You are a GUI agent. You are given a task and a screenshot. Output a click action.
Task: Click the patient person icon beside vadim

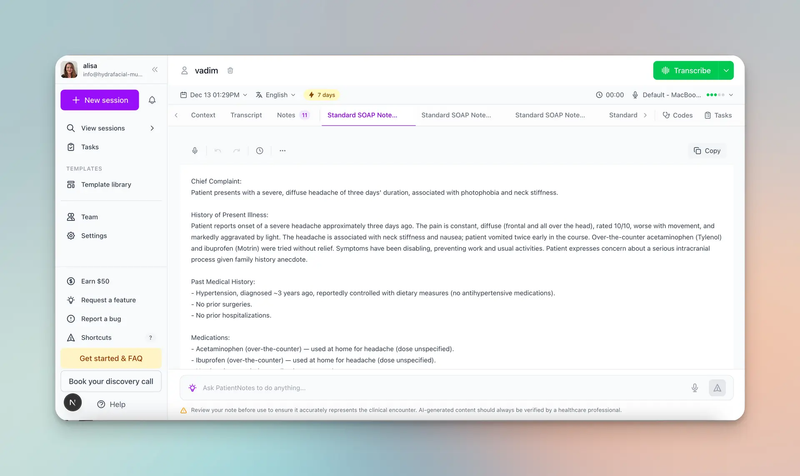tap(184, 70)
